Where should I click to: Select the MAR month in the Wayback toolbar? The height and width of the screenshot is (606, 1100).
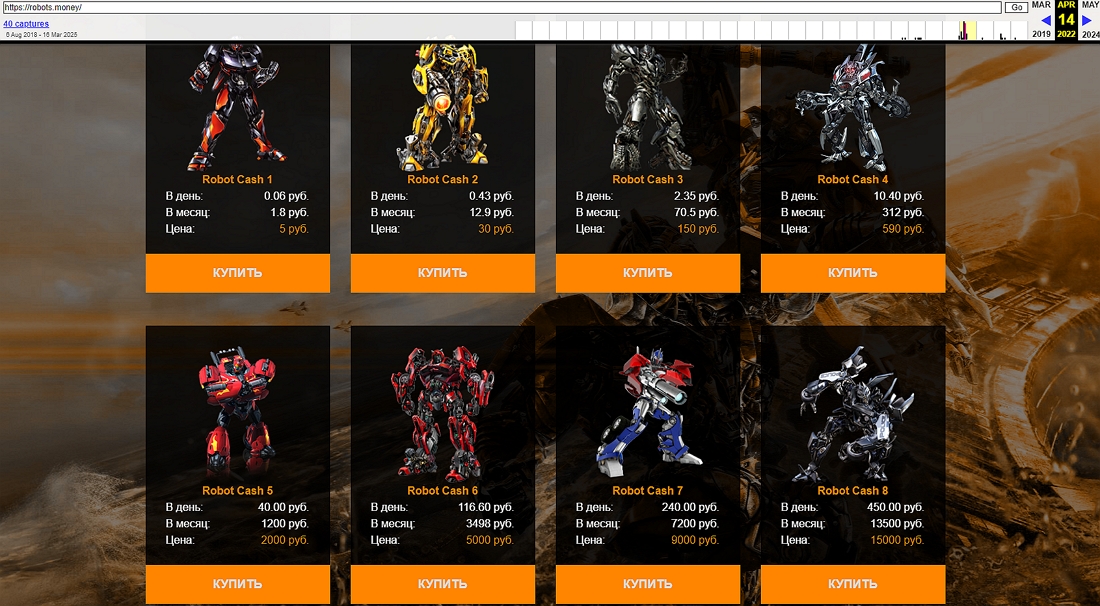point(1041,5)
